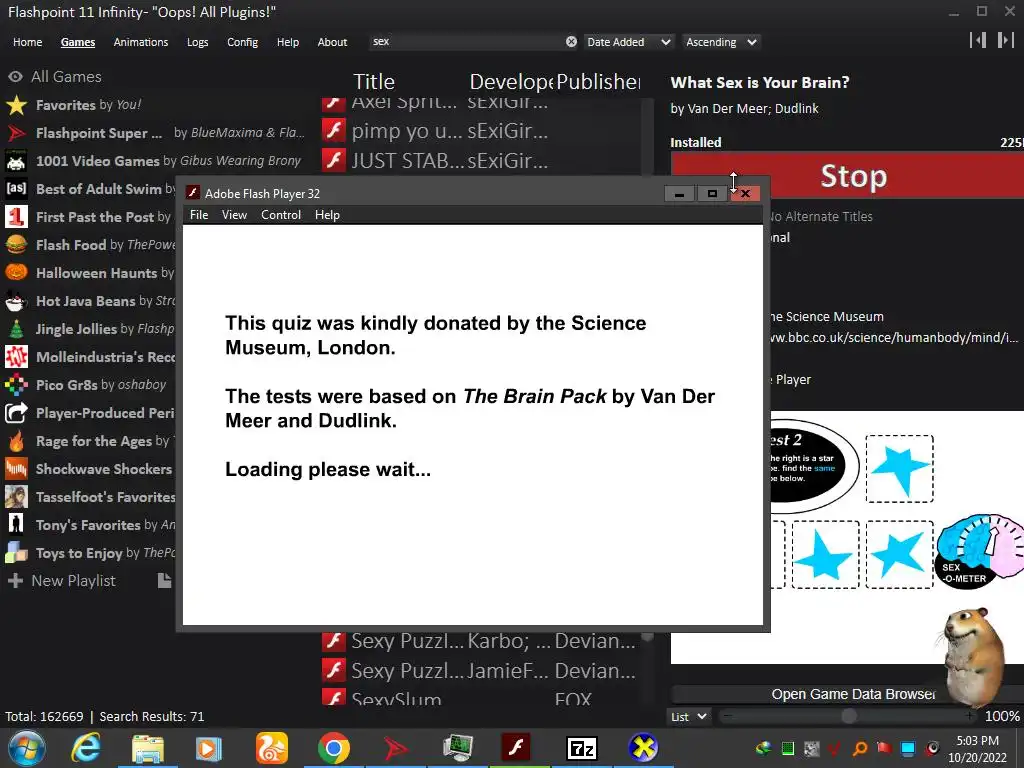Select the SexySlum game row
Screen dimensions: 1024x768
[483, 698]
